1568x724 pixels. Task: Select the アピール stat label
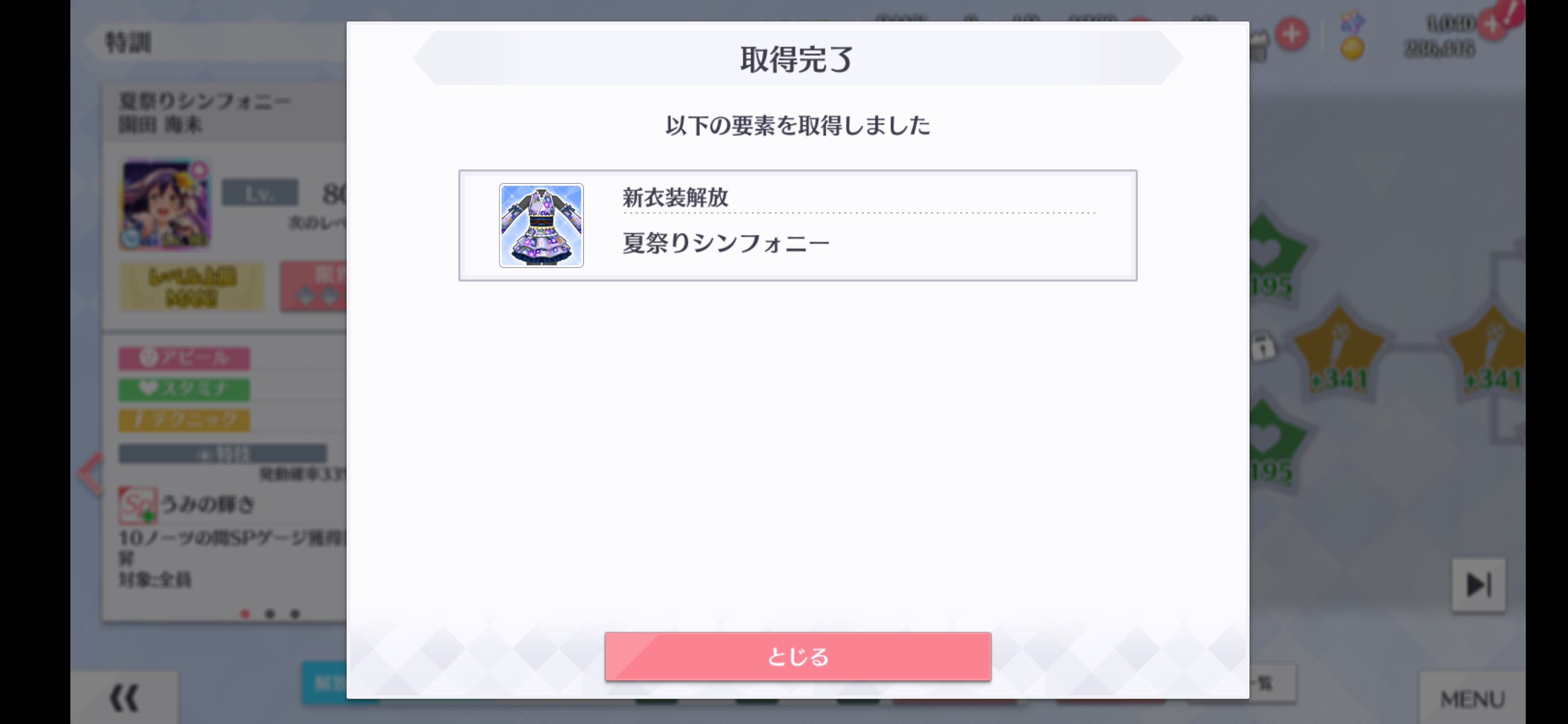pyautogui.click(x=184, y=358)
